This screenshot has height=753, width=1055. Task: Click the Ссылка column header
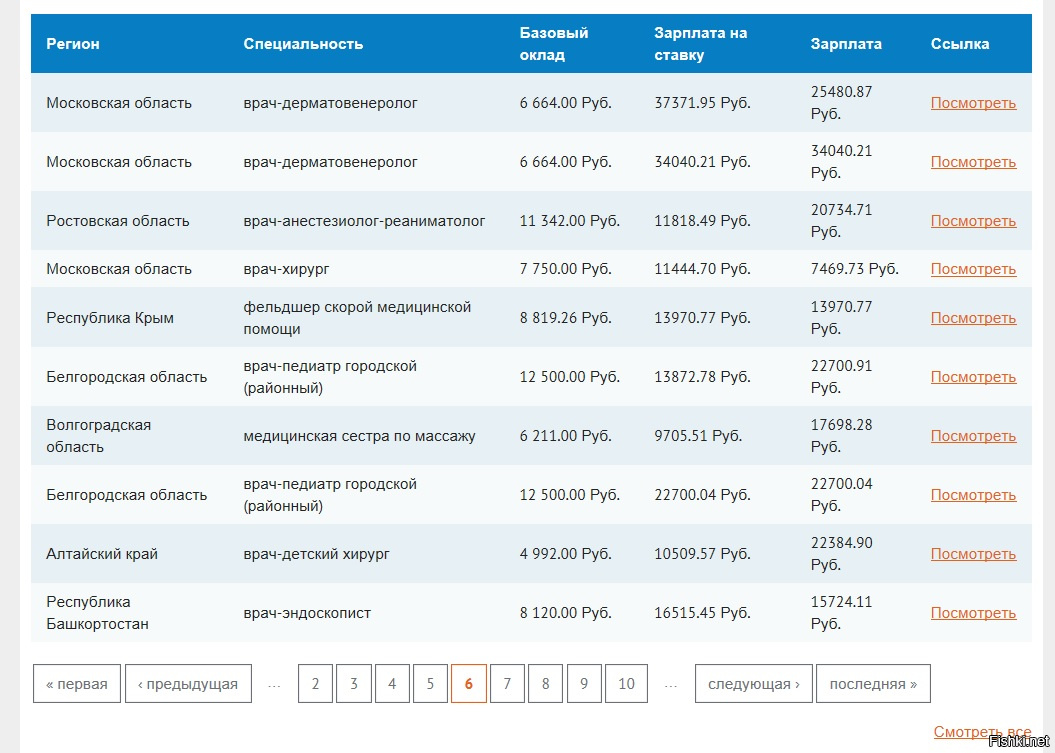click(959, 44)
